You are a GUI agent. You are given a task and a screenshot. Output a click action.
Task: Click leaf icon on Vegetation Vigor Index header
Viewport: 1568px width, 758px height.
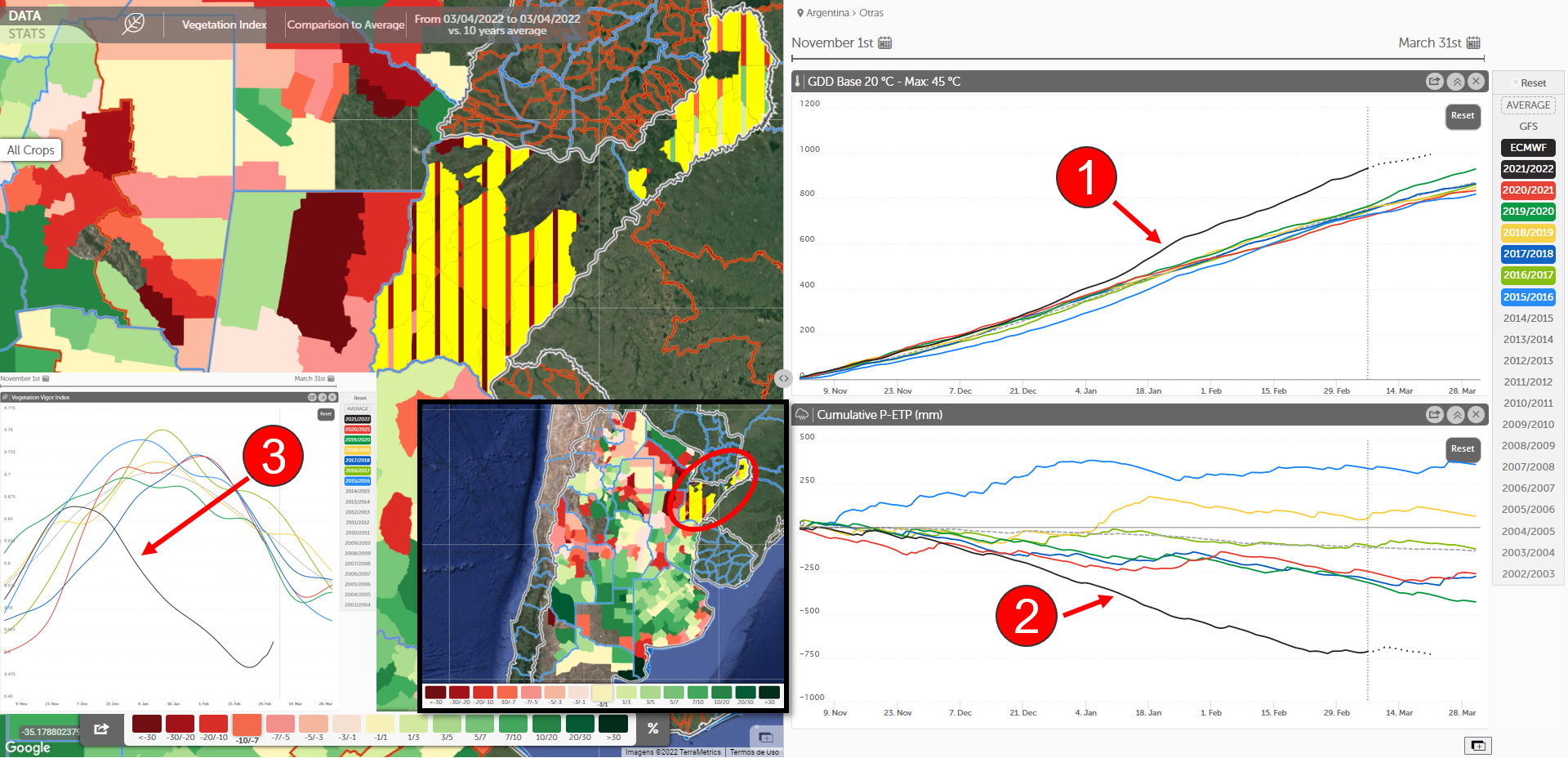click(x=7, y=397)
